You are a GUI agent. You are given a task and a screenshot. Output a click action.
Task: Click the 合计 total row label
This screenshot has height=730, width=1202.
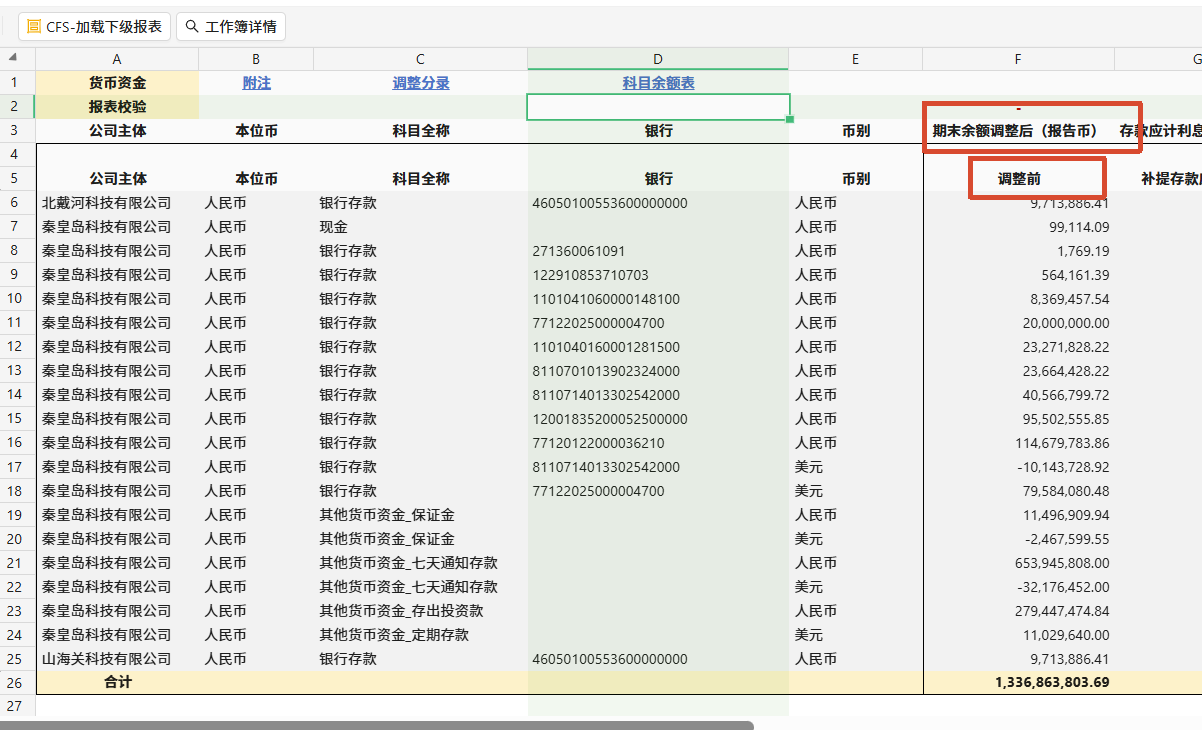(117, 683)
